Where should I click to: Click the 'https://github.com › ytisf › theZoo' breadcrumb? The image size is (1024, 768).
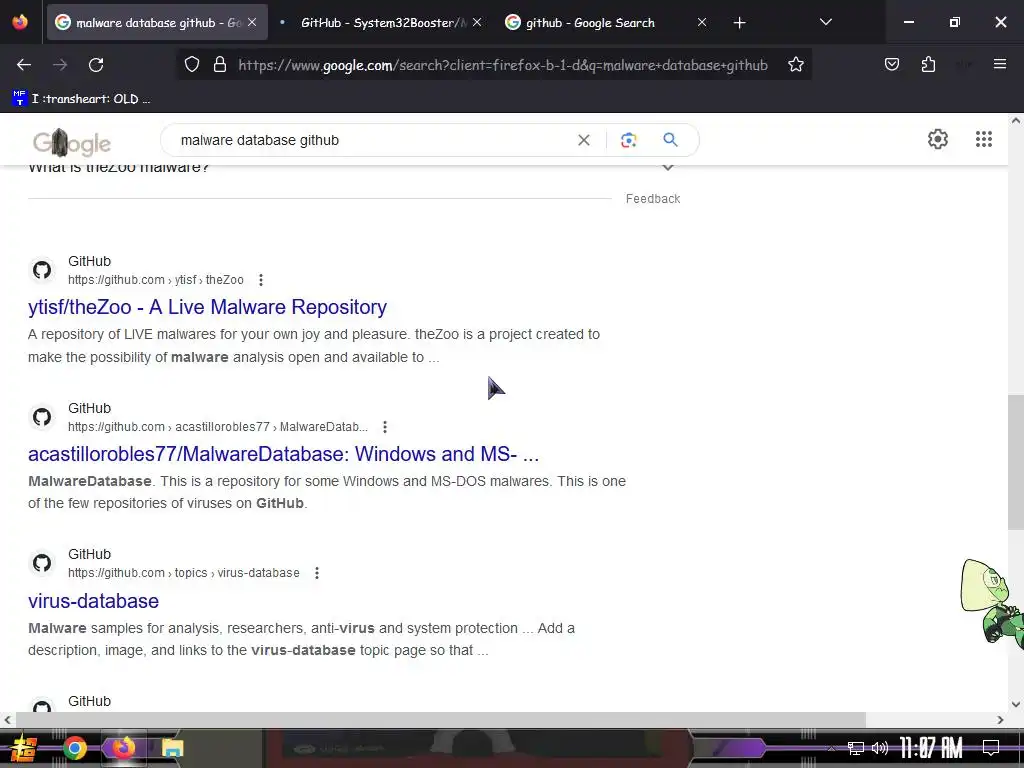(x=155, y=280)
